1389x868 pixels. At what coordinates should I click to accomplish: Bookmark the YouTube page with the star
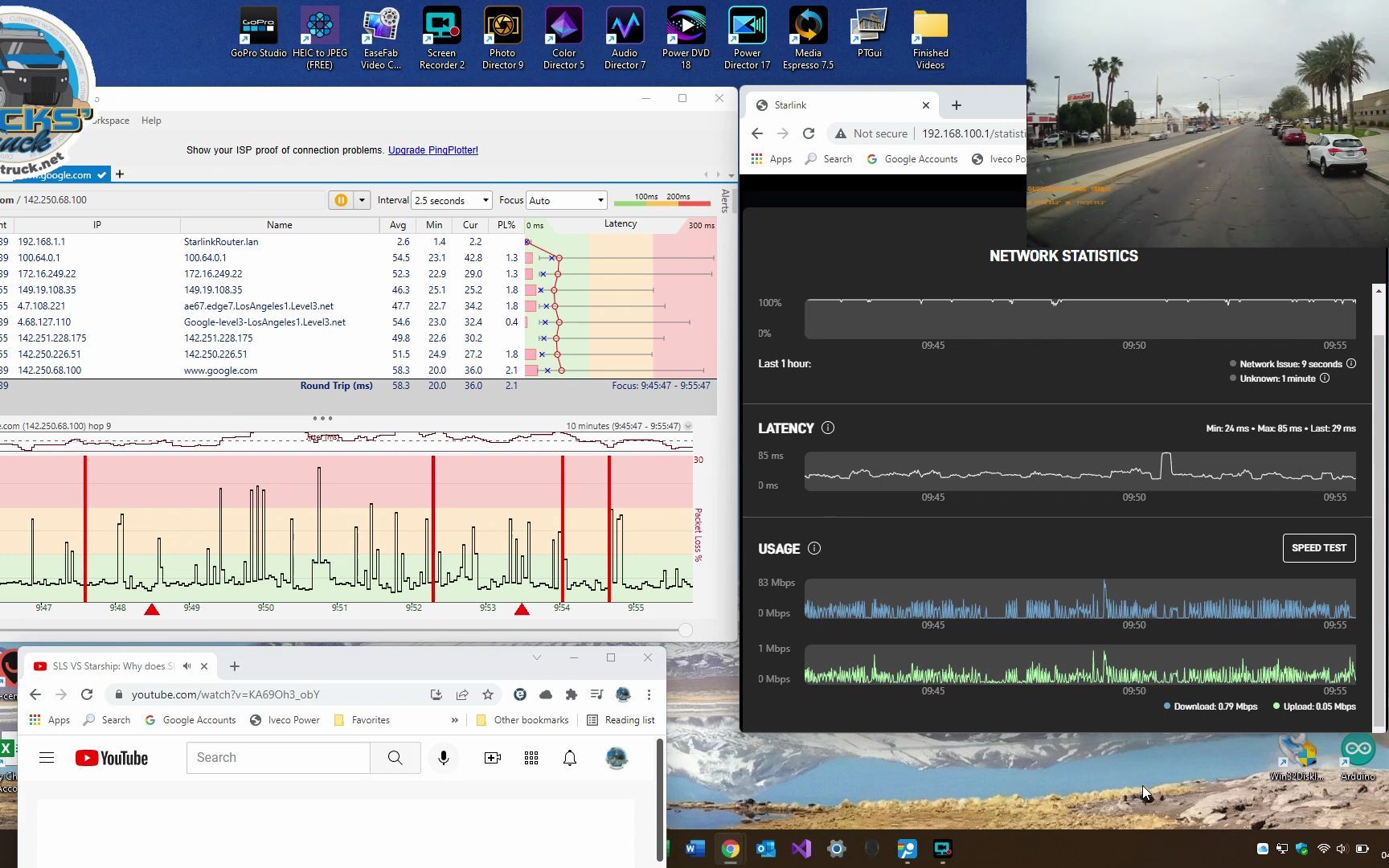pos(488,694)
